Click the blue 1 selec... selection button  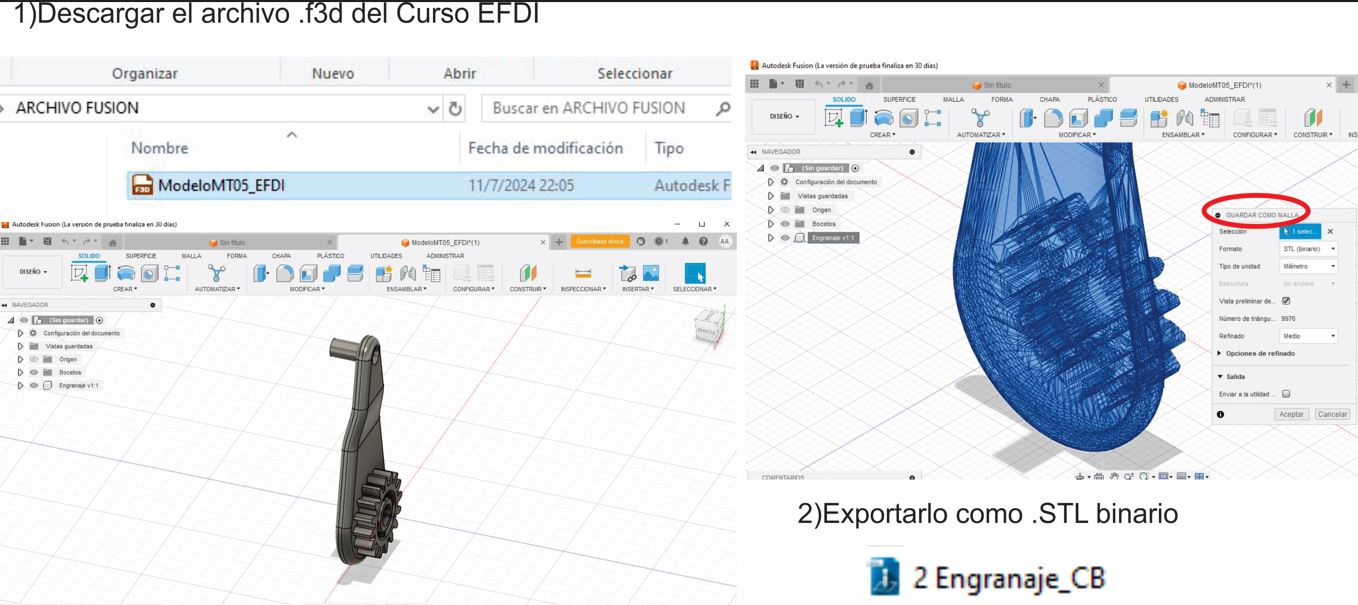[x=1300, y=231]
